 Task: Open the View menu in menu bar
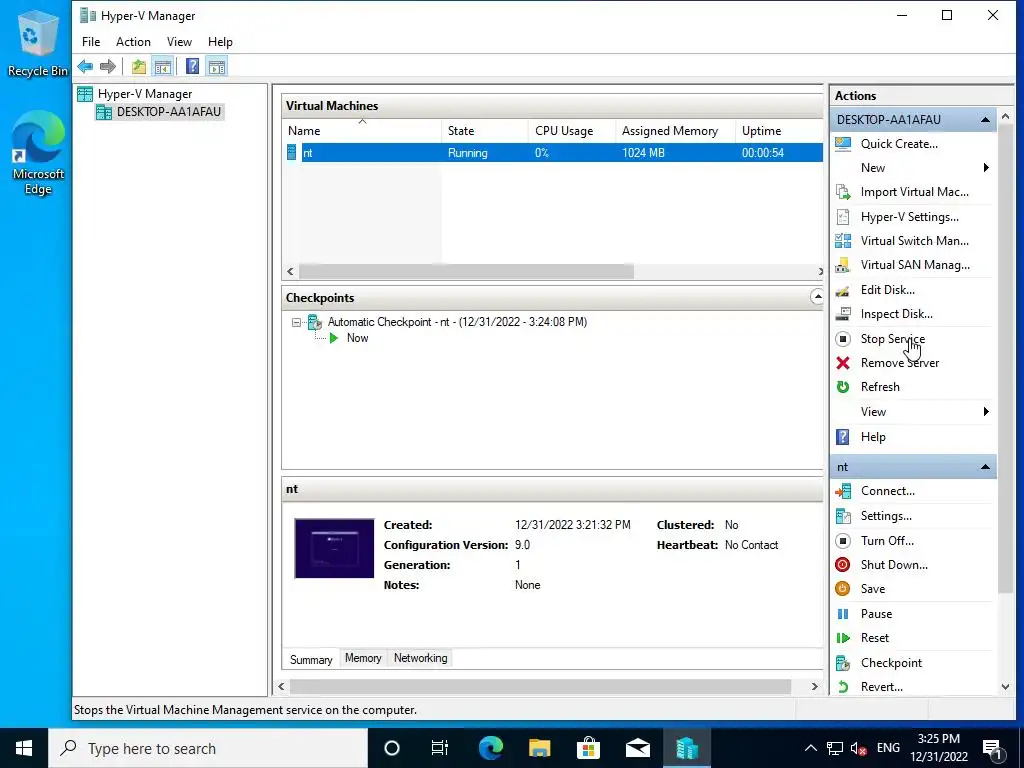[179, 42]
